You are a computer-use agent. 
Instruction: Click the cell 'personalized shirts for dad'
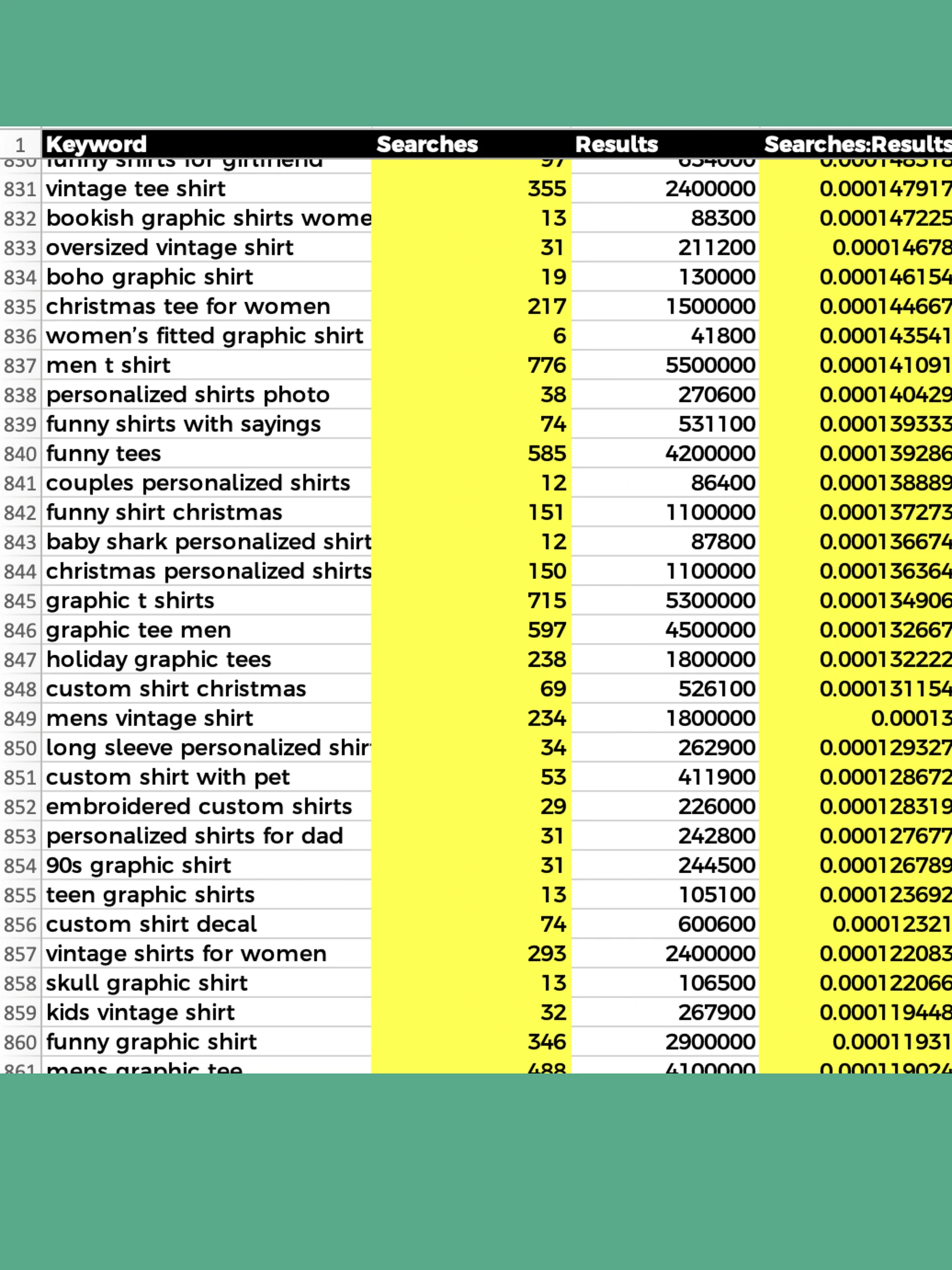pos(207,836)
